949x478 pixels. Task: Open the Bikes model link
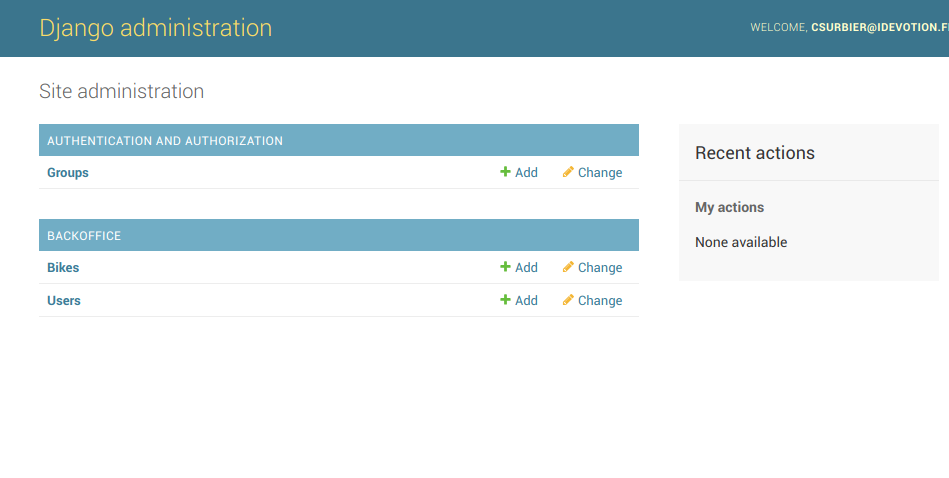point(63,267)
